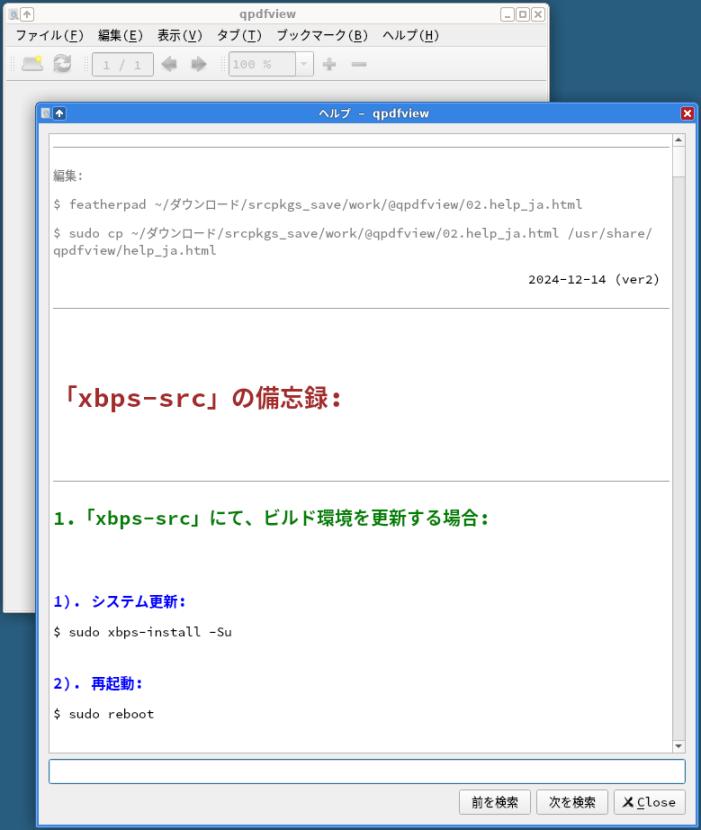
Task: Click the sudo reboot command line
Action: [104, 714]
